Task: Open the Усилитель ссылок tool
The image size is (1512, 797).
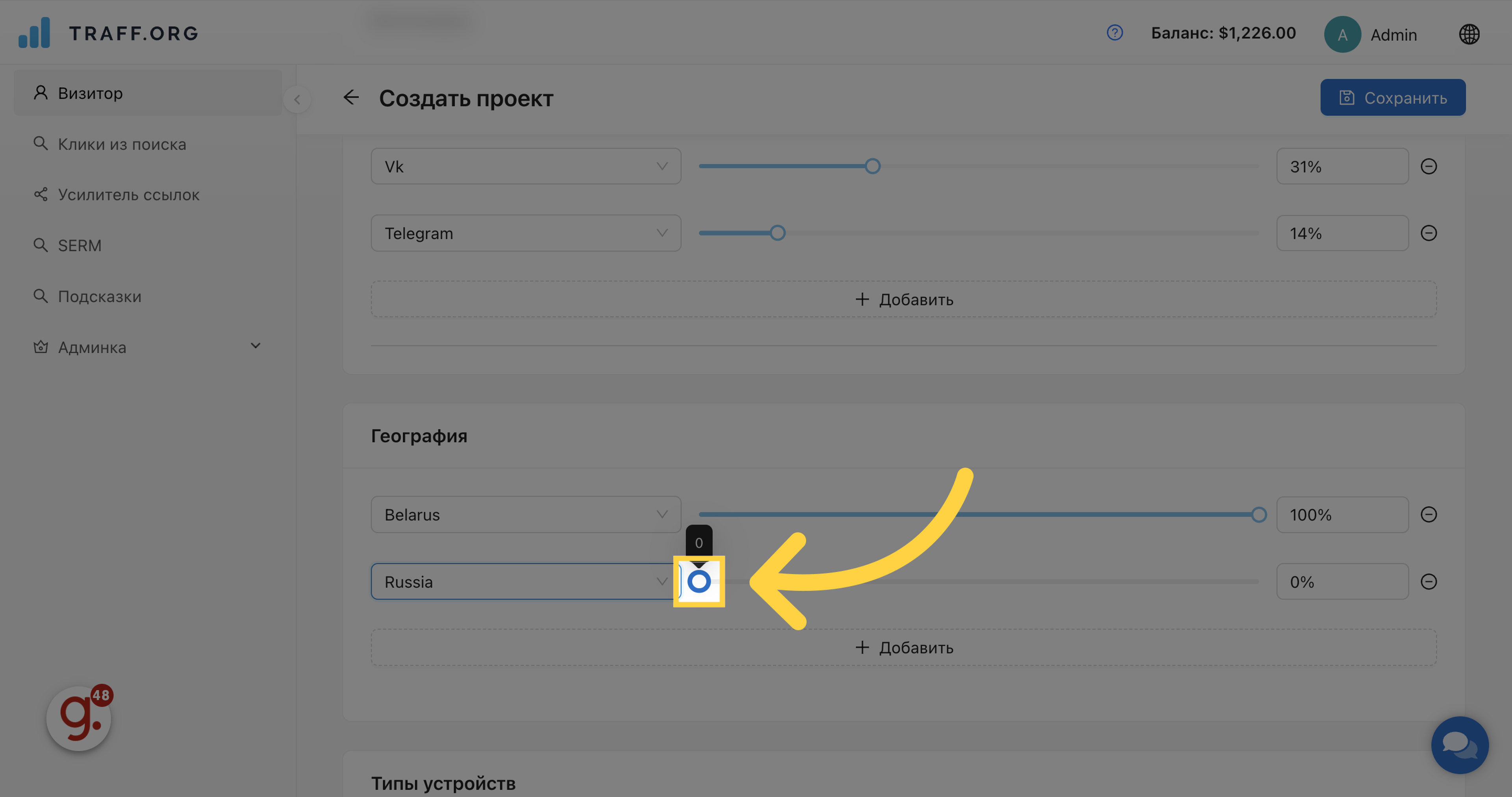Action: point(128,194)
